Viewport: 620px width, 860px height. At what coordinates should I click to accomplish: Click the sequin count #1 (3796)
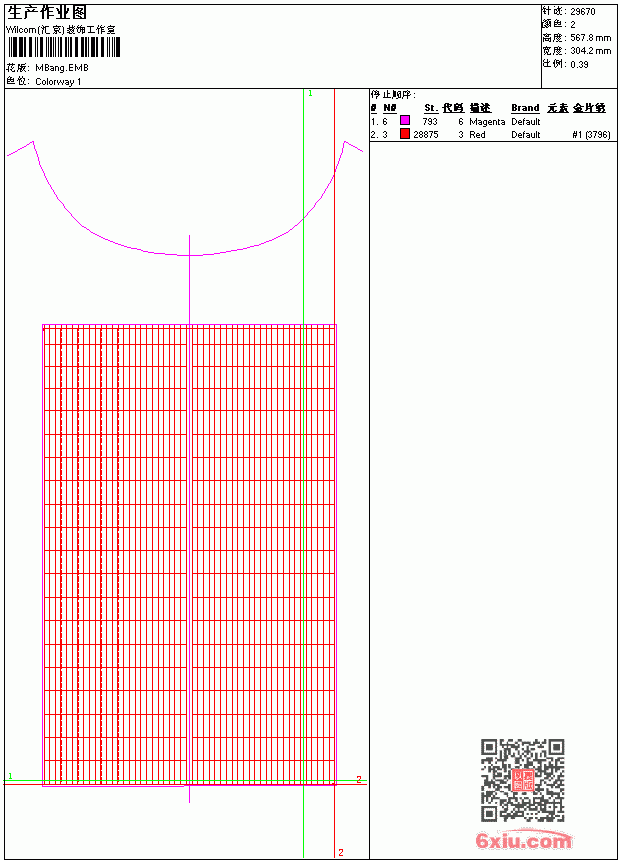(591, 134)
